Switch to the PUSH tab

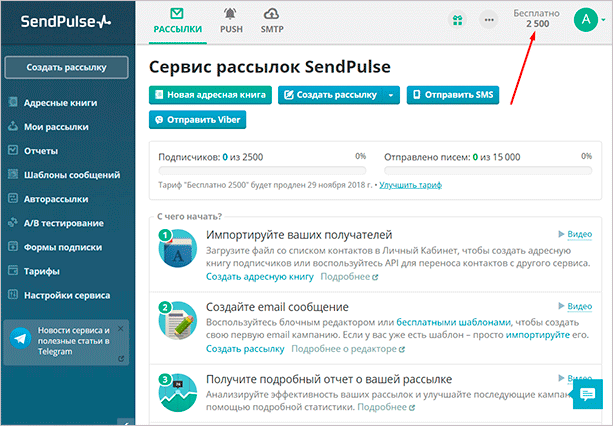(231, 21)
